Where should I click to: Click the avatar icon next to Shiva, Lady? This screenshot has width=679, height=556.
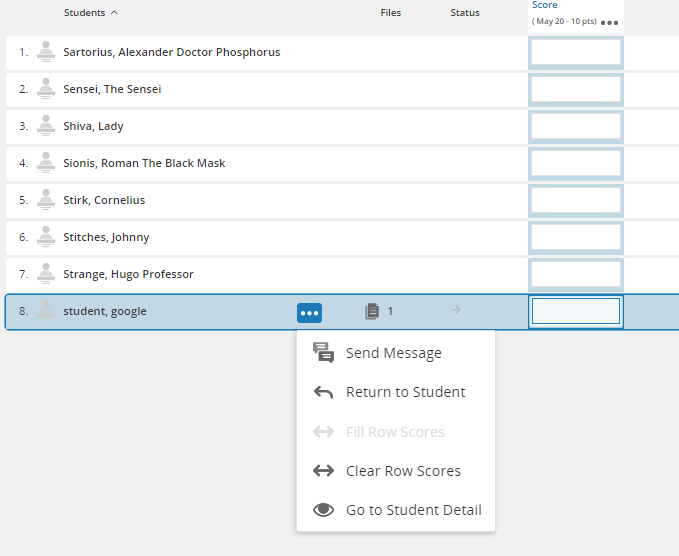point(45,126)
